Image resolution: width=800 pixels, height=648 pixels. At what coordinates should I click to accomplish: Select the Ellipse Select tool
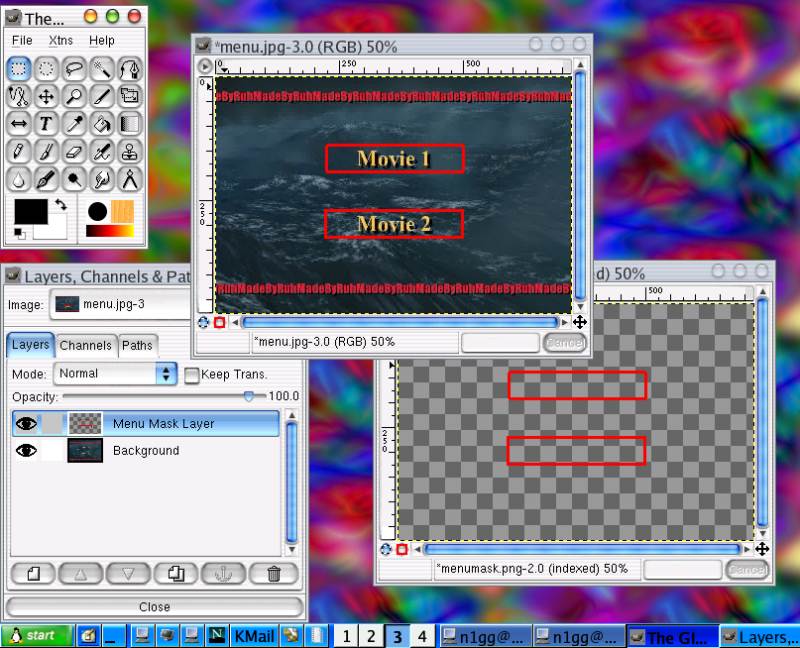click(x=46, y=68)
